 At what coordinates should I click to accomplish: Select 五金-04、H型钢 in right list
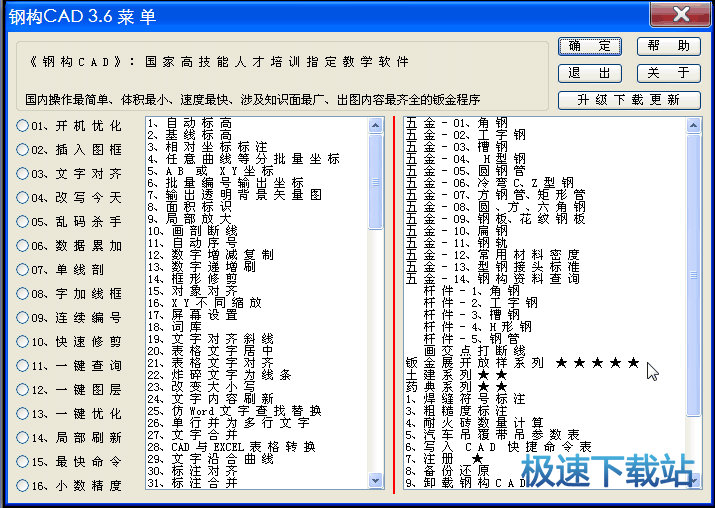(466, 159)
